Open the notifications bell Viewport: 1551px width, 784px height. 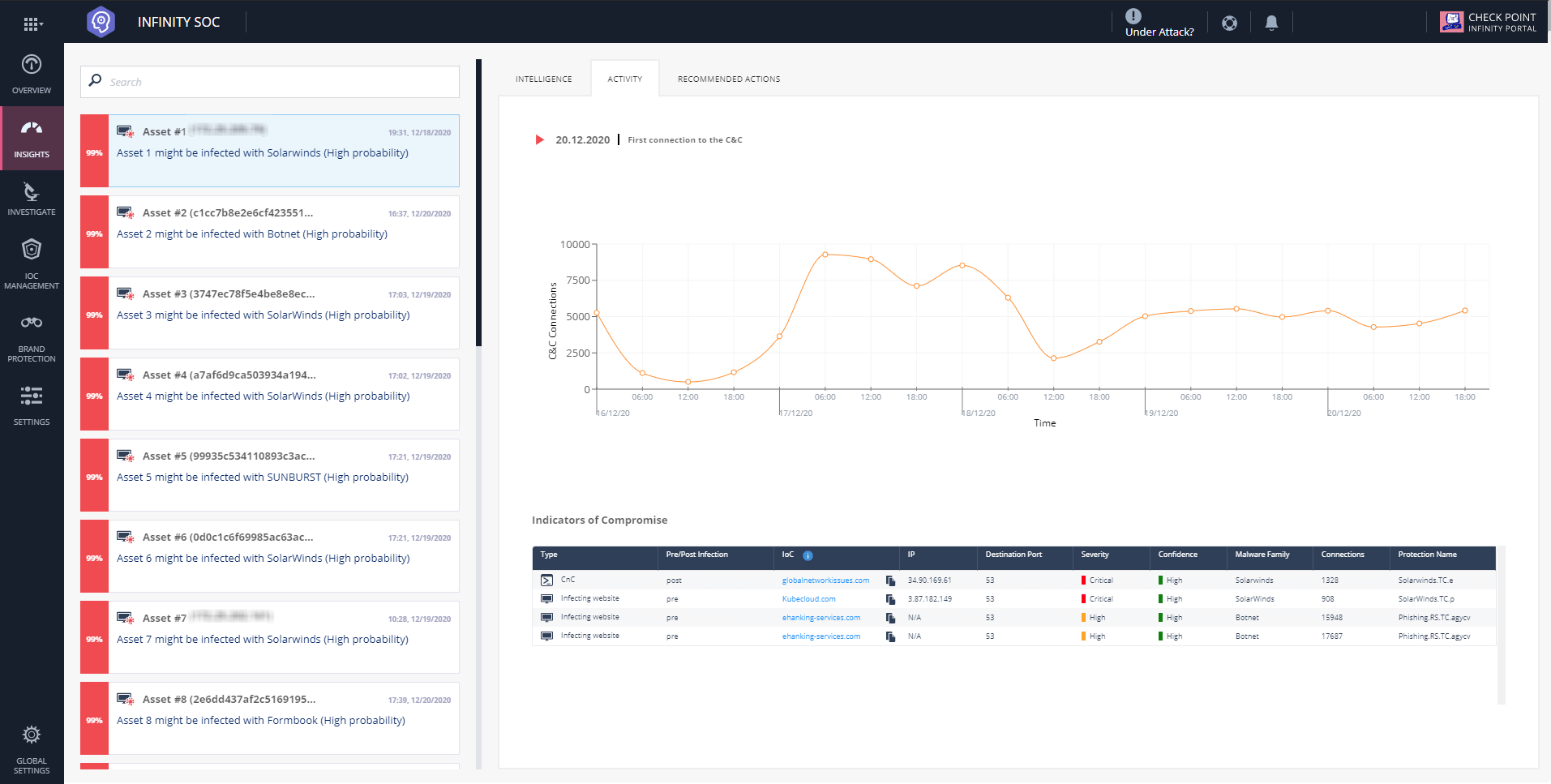point(1271,24)
